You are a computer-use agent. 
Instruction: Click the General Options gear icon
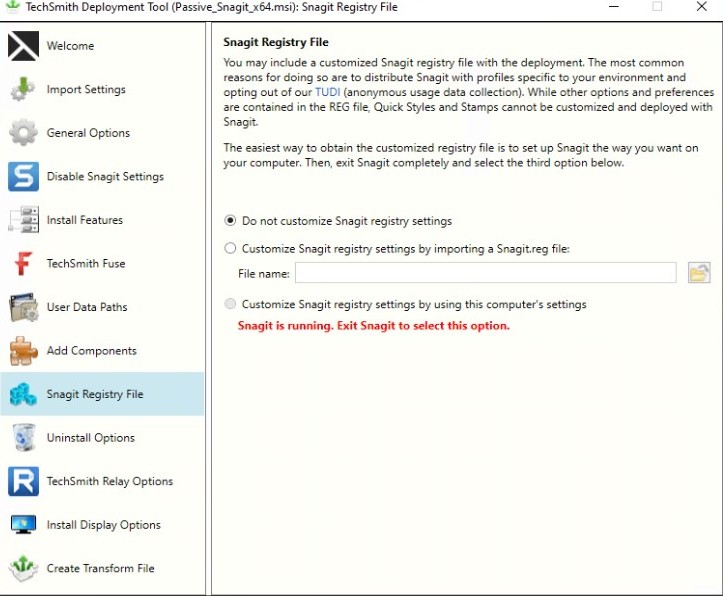click(x=23, y=133)
